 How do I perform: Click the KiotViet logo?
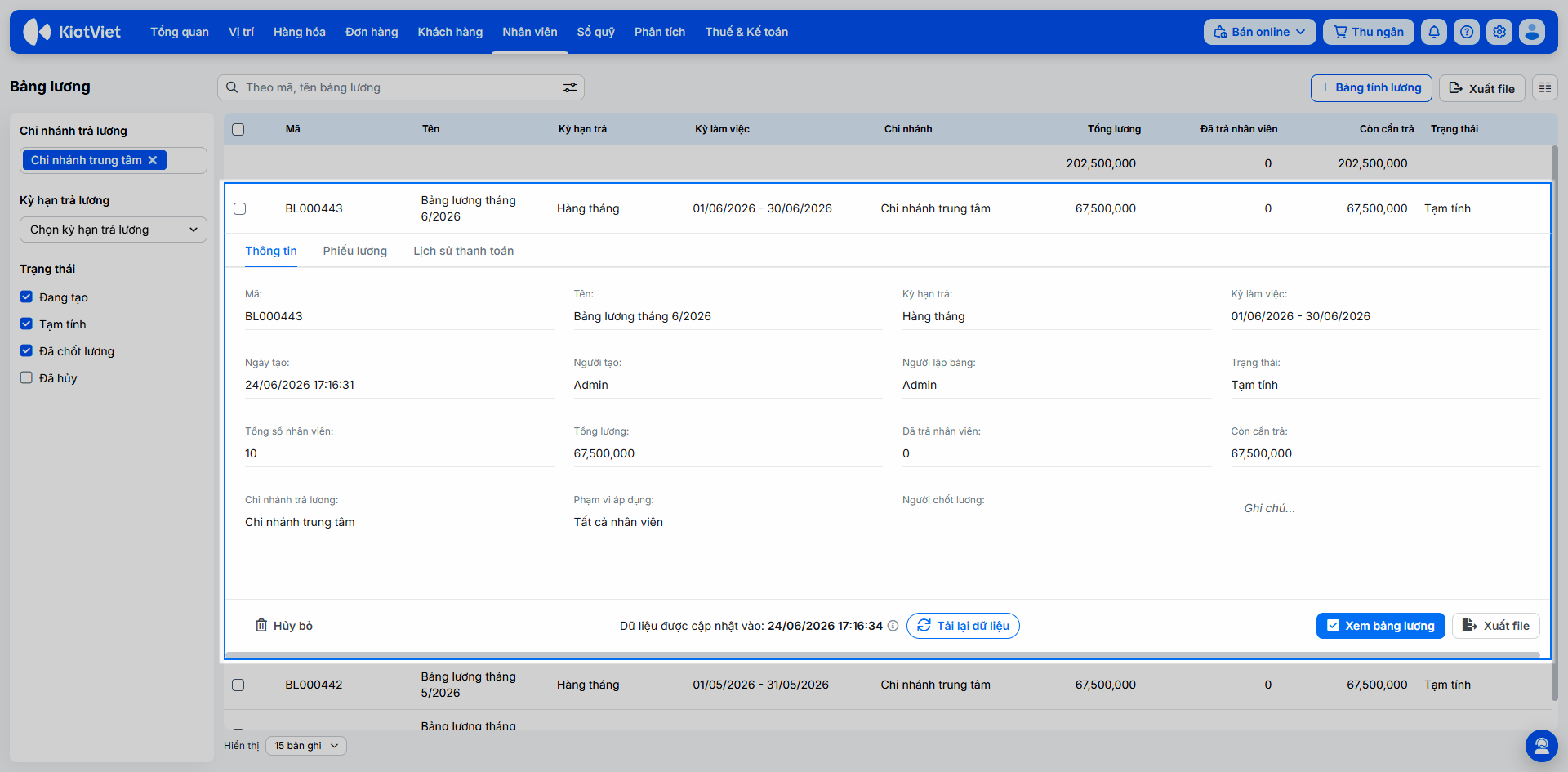click(x=72, y=32)
